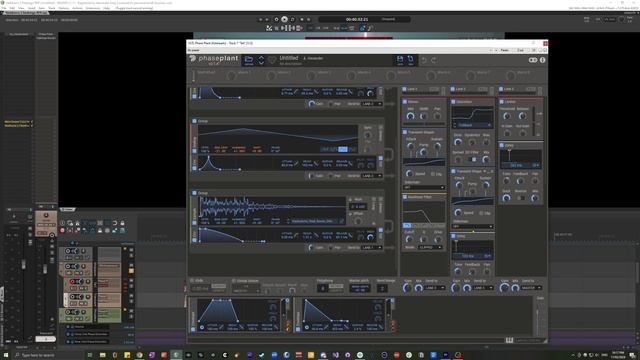The image size is (640, 360).
Task: Redo the last Phase Plant change
Action: pos(434,60)
